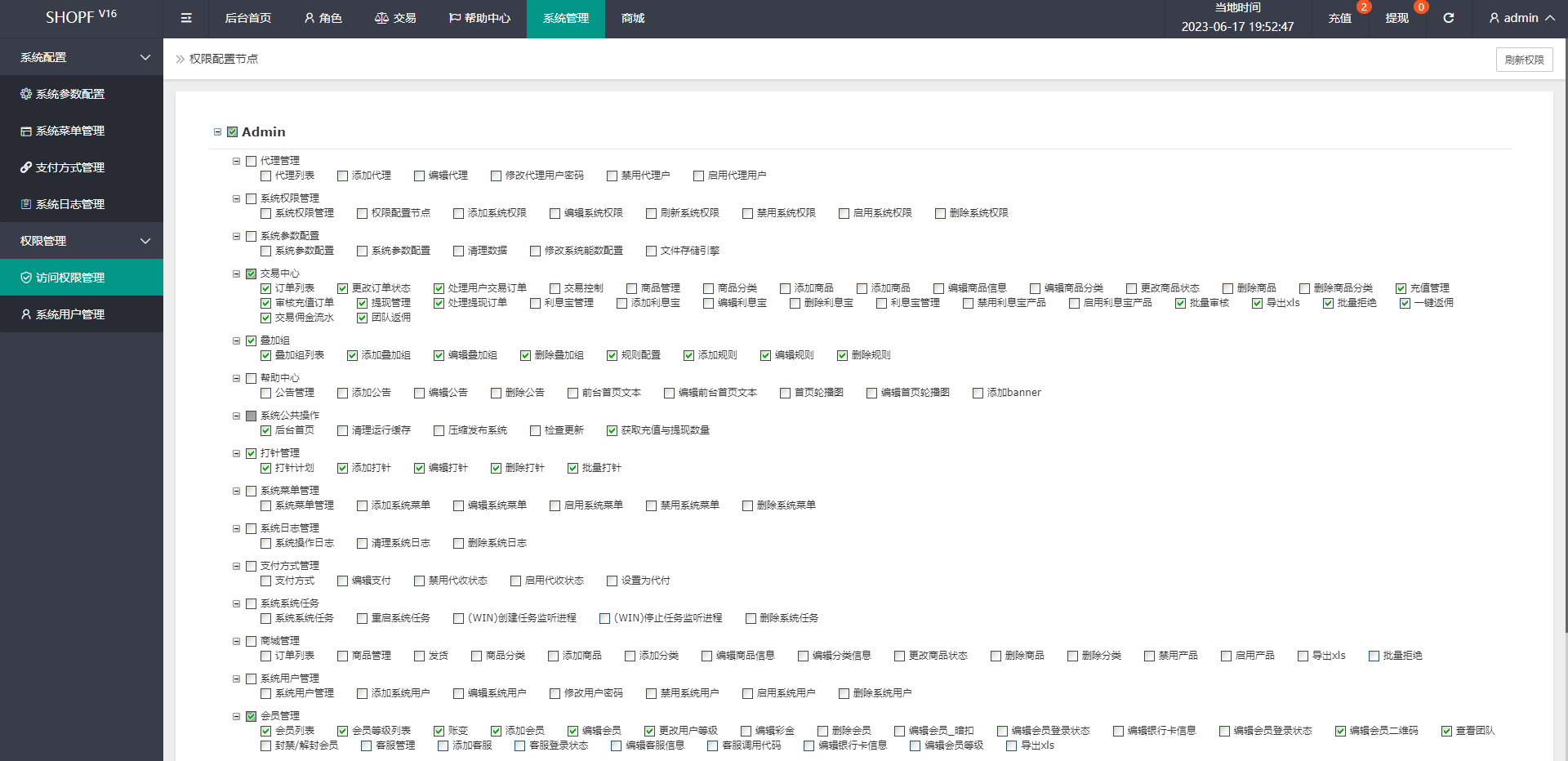Click the hamburger menu collapse icon
1568x761 pixels.
pyautogui.click(x=186, y=18)
